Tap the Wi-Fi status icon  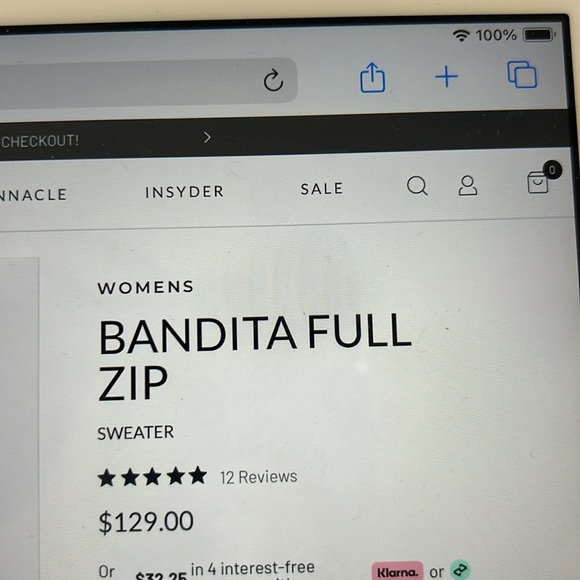(461, 36)
